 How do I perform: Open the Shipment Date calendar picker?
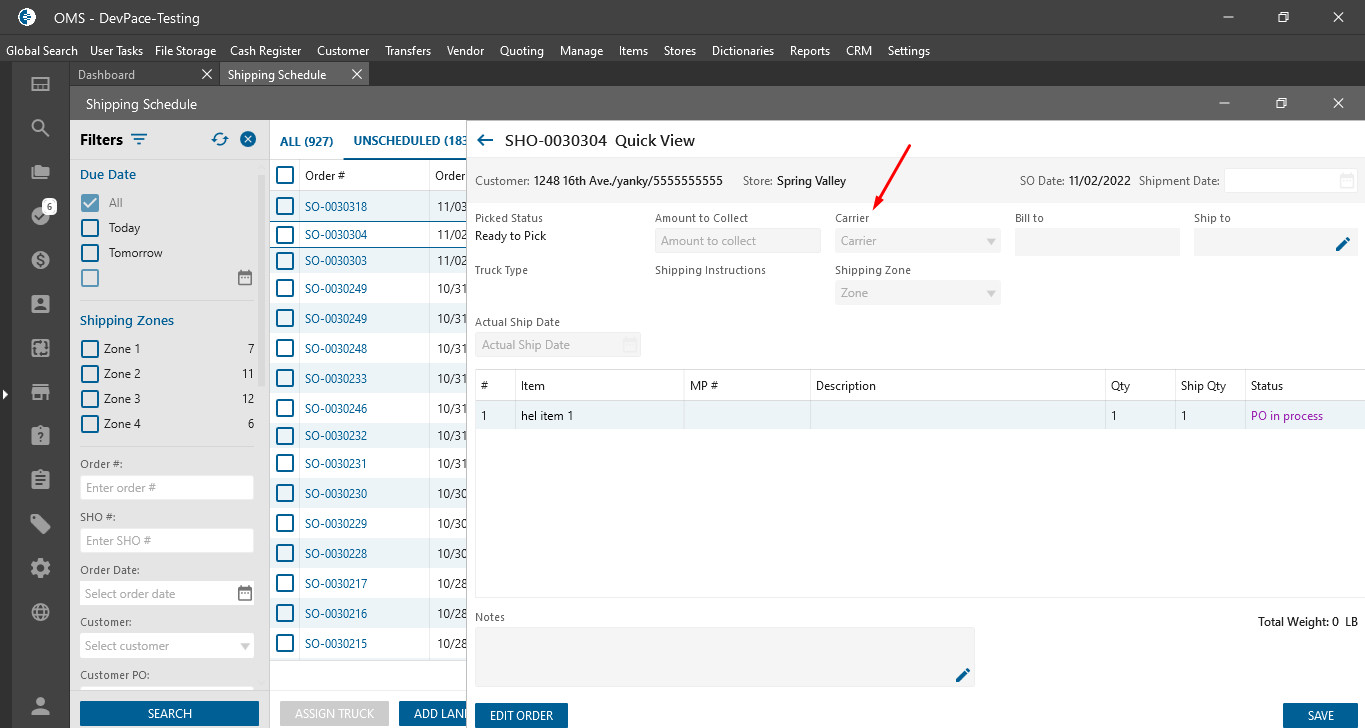coord(1347,181)
